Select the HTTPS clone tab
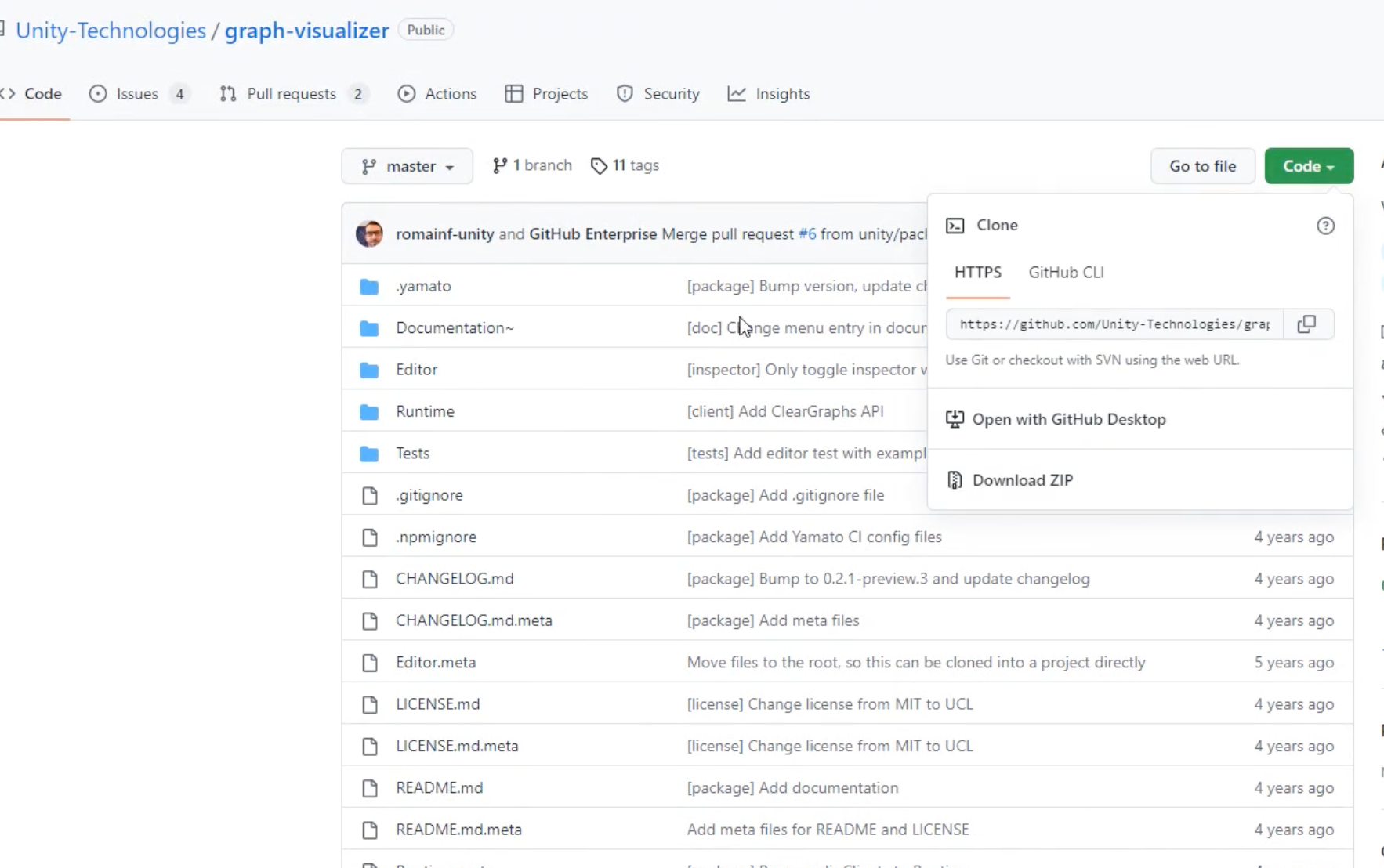1384x868 pixels. click(977, 273)
